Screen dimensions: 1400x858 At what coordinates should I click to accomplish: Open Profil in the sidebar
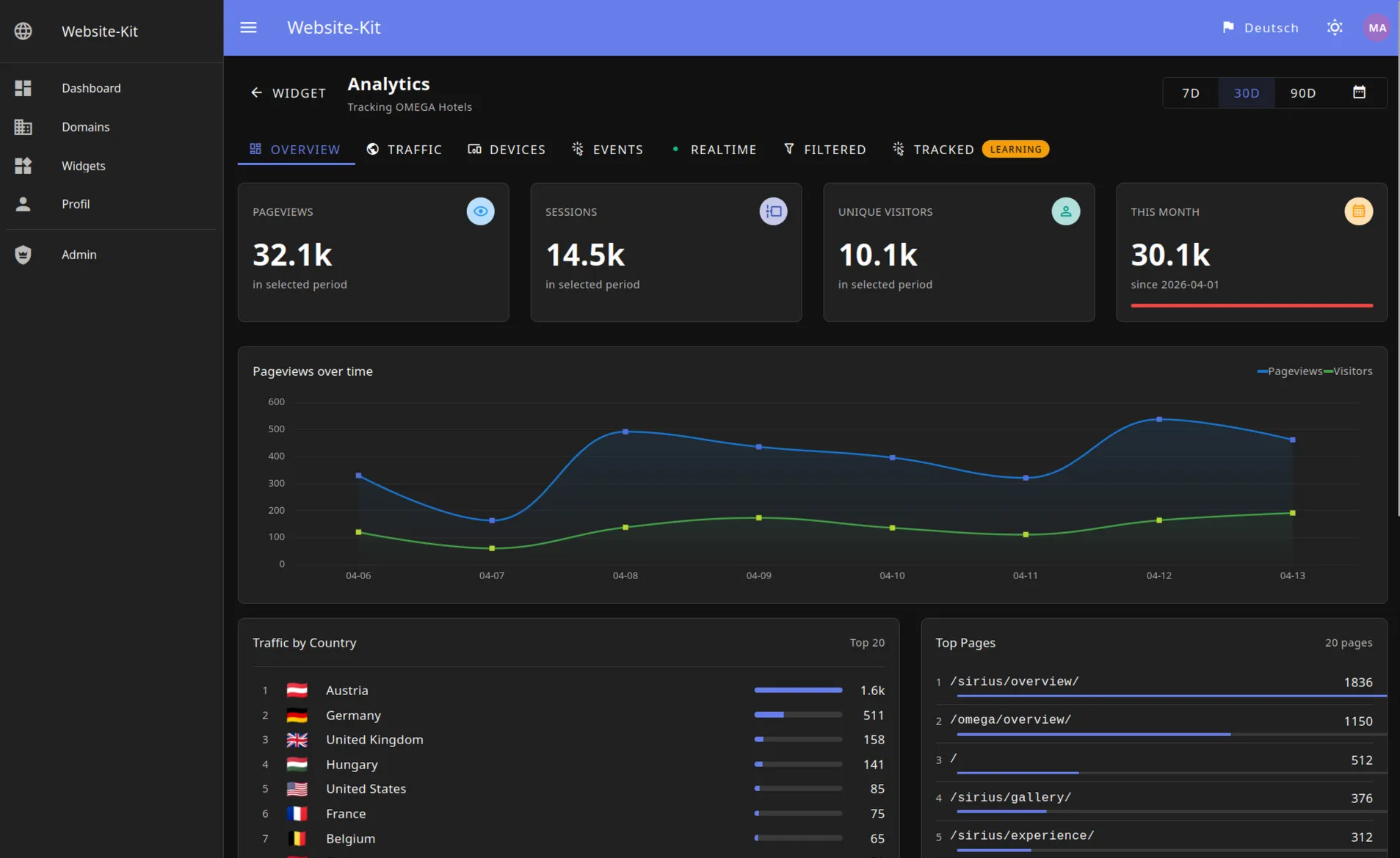tap(112, 204)
